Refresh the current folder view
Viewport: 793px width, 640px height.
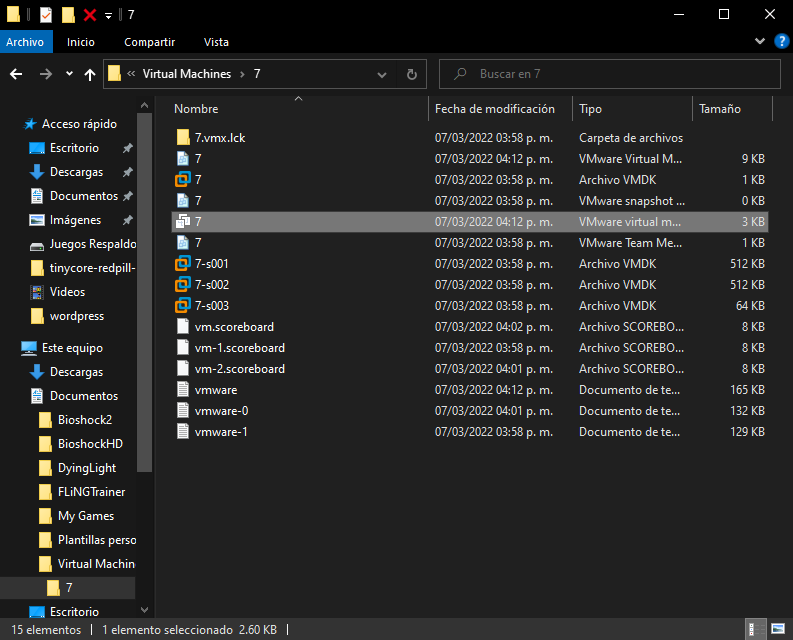[x=412, y=74]
